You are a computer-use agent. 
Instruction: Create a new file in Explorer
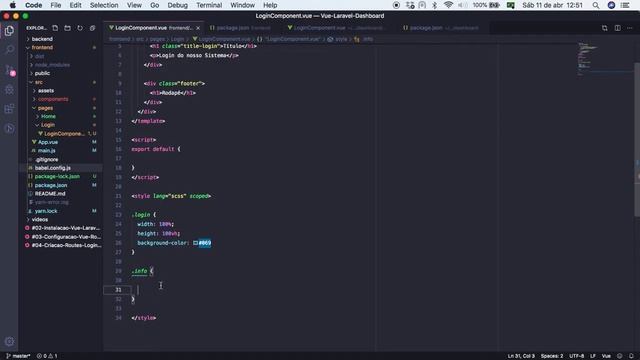(55, 28)
